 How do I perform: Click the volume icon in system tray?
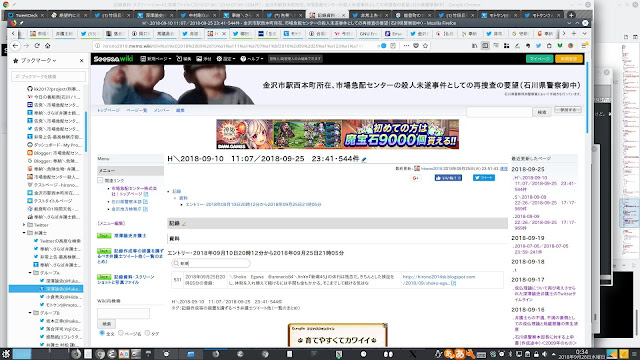tap(544, 354)
